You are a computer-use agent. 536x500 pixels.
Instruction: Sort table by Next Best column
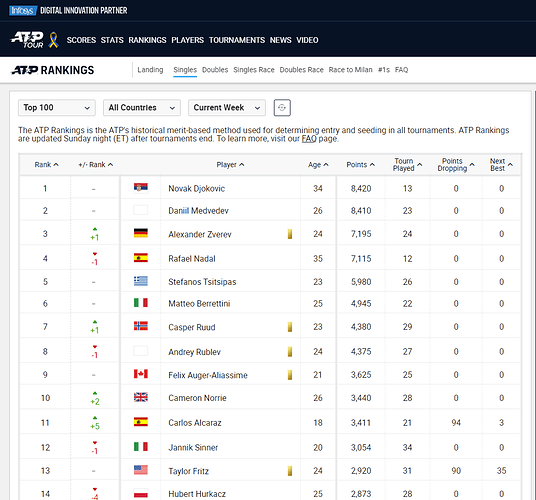[x=501, y=165]
